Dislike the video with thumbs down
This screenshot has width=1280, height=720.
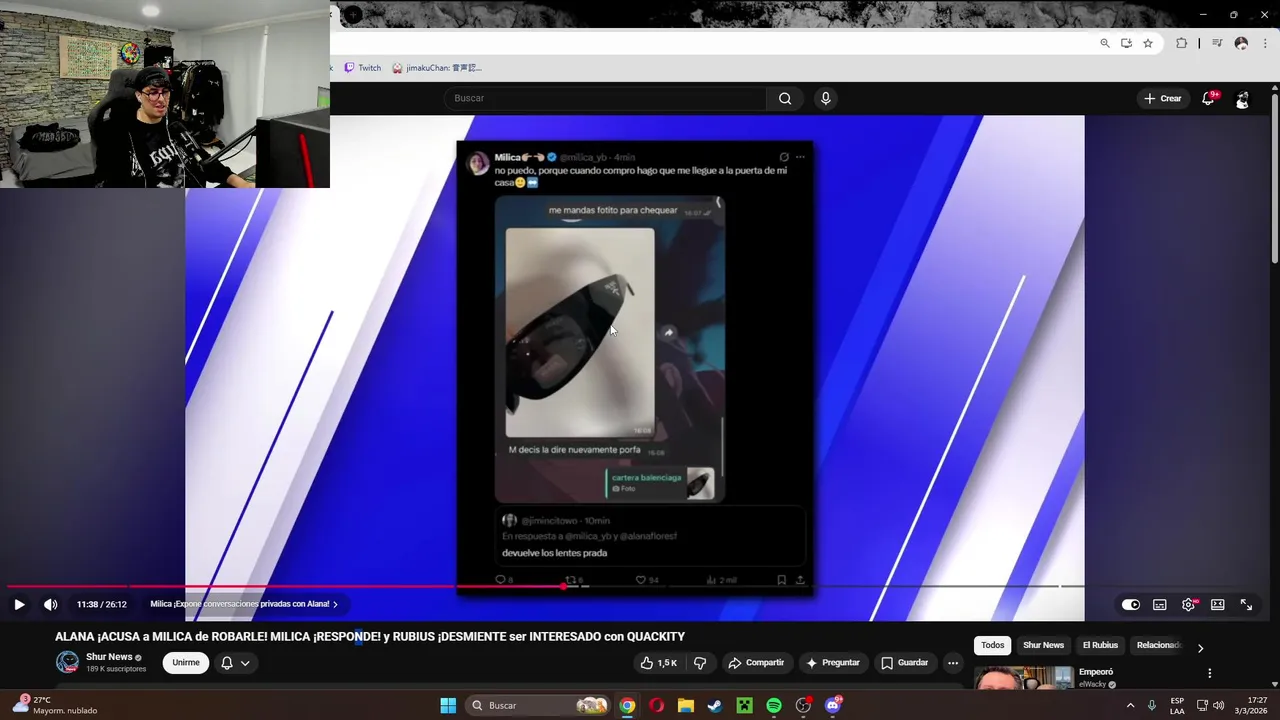[x=700, y=663]
